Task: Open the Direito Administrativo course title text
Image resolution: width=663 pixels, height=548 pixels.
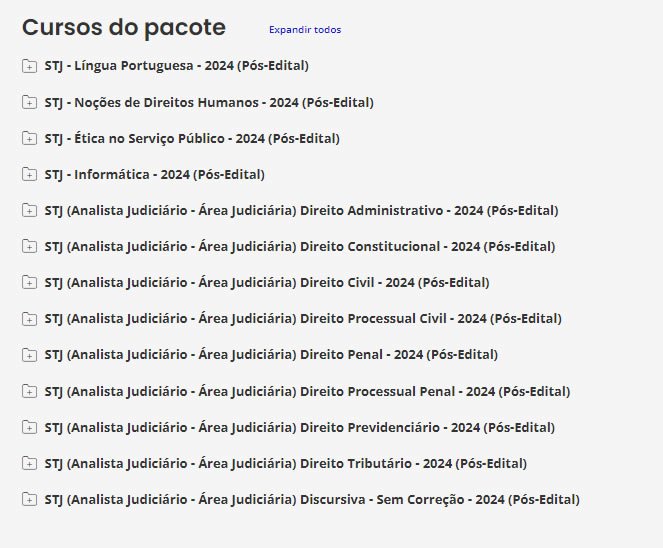Action: click(301, 210)
